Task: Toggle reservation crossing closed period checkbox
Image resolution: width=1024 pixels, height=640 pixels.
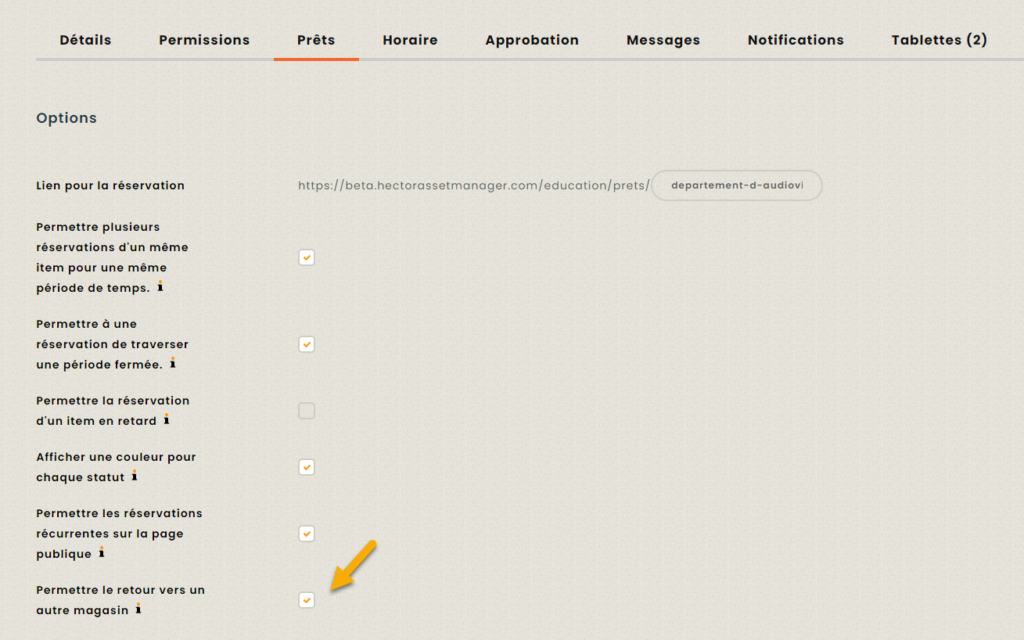Action: pyautogui.click(x=307, y=344)
